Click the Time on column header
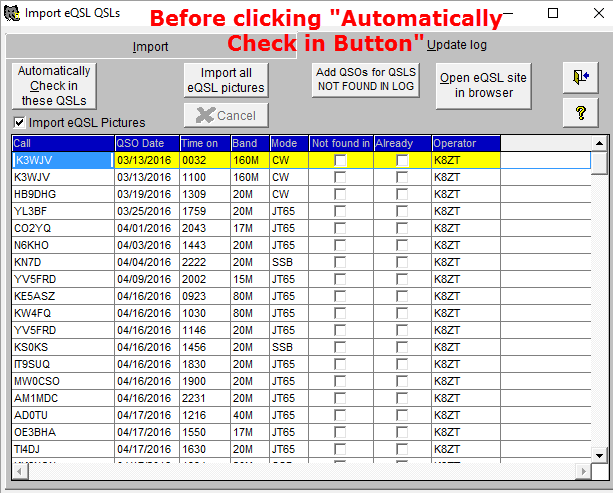 (x=205, y=143)
